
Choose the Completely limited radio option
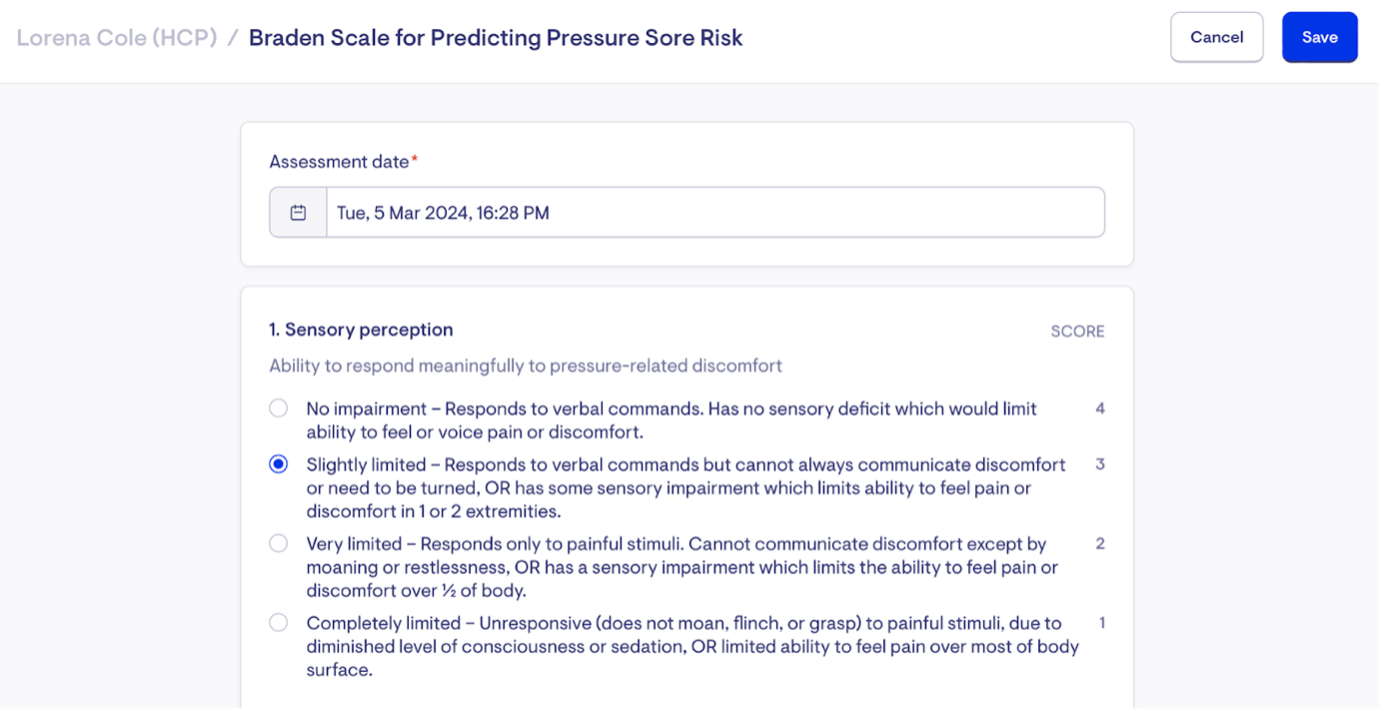pyautogui.click(x=279, y=622)
